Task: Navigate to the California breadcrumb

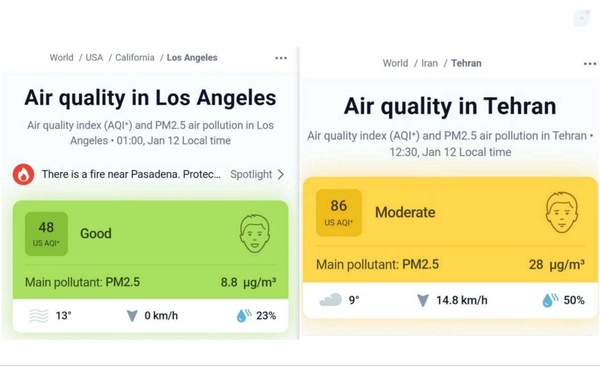Action: click(135, 58)
